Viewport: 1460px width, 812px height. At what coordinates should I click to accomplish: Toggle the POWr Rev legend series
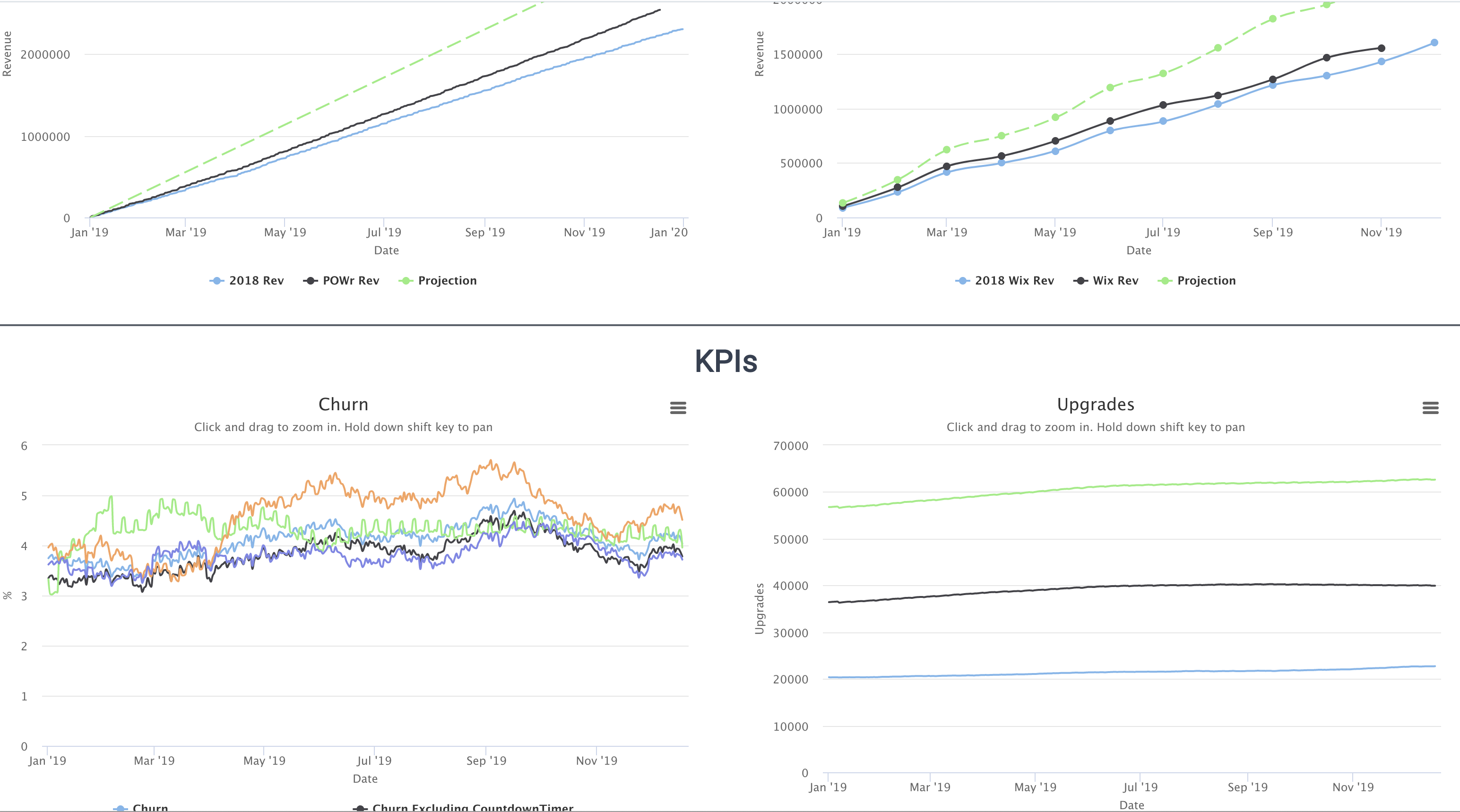tap(350, 280)
